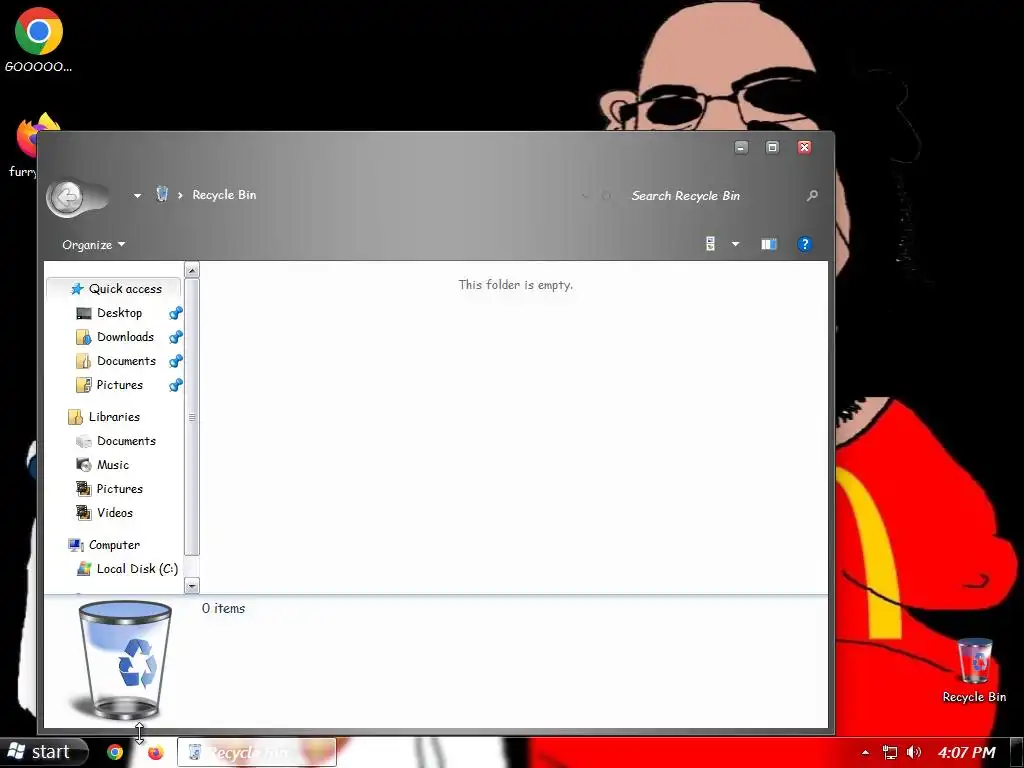Viewport: 1024px width, 768px height.
Task: Click the breadcrumb chevron before Recycle Bin
Action: tap(180, 195)
